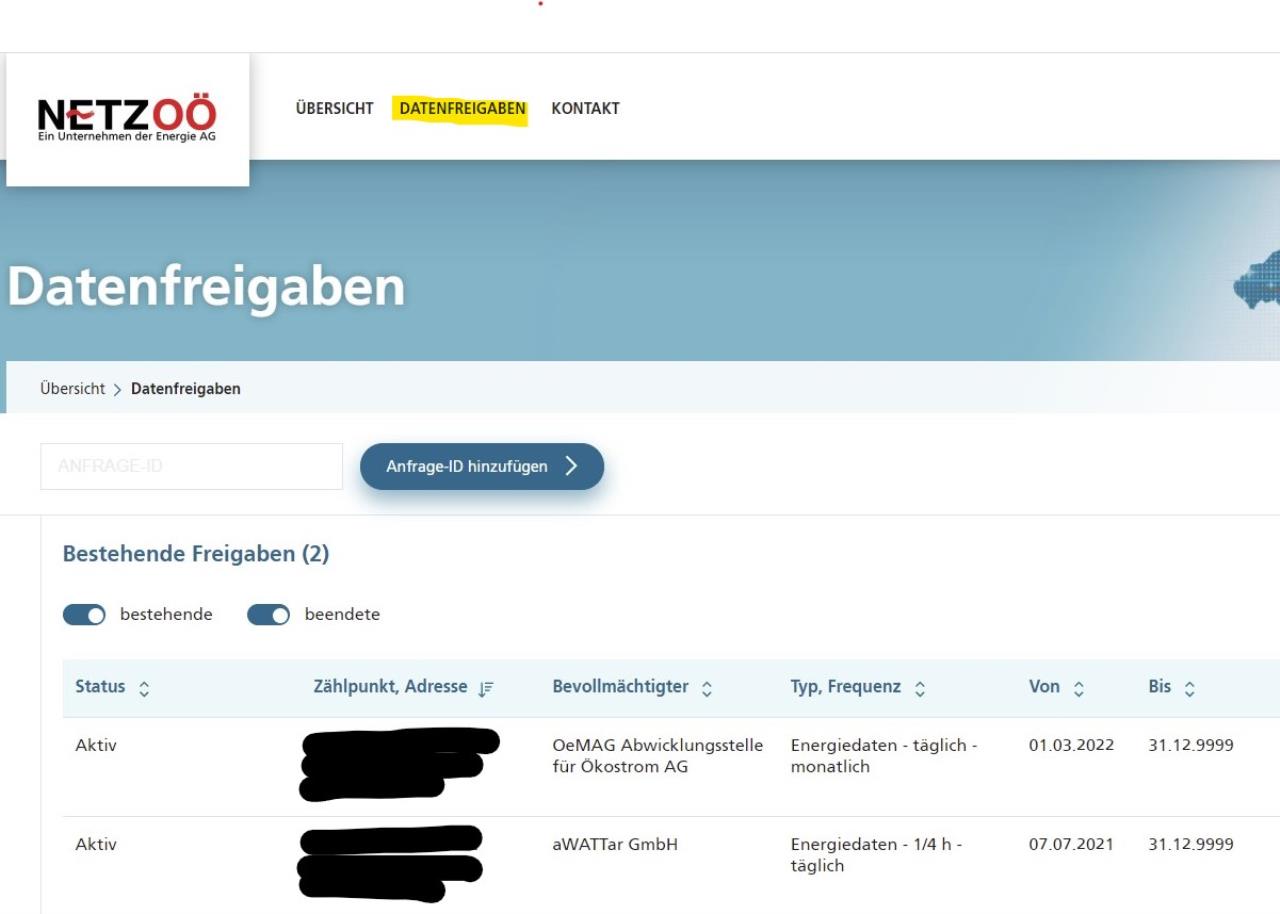Sort by Von date column arrows

tap(1078, 688)
